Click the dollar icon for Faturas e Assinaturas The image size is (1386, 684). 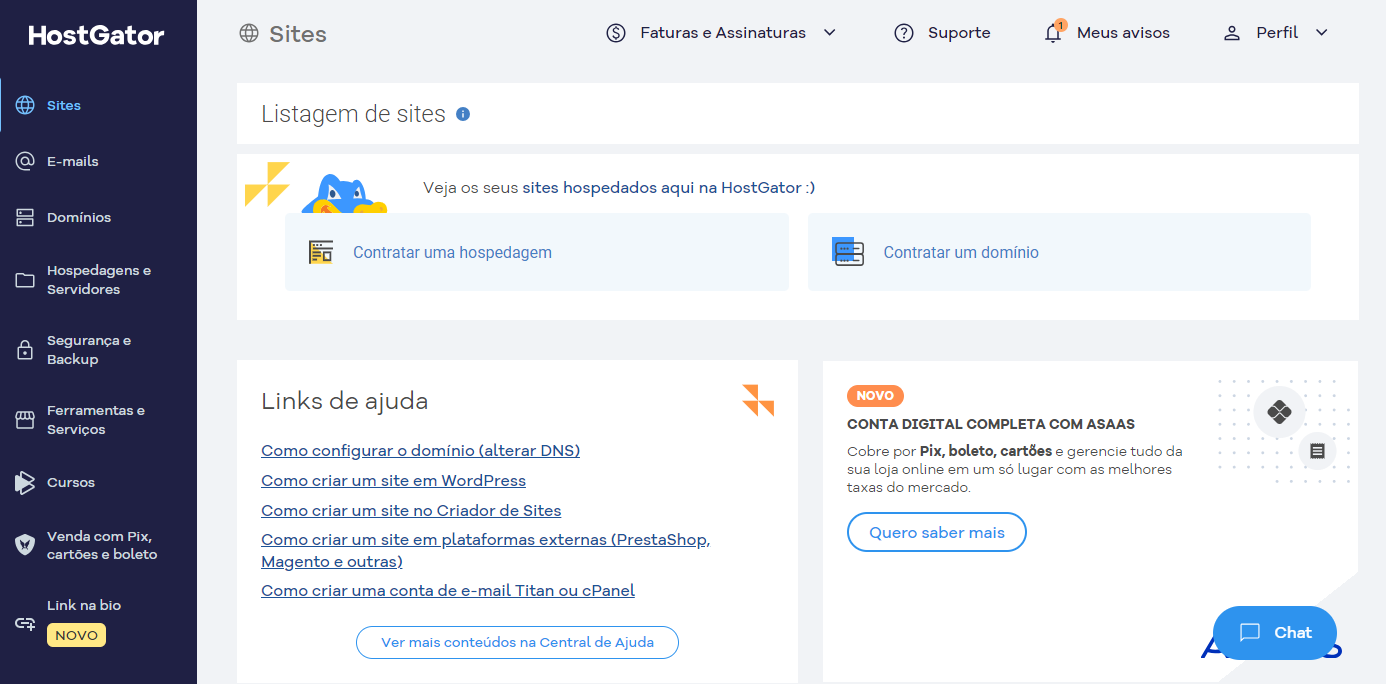[x=616, y=33]
